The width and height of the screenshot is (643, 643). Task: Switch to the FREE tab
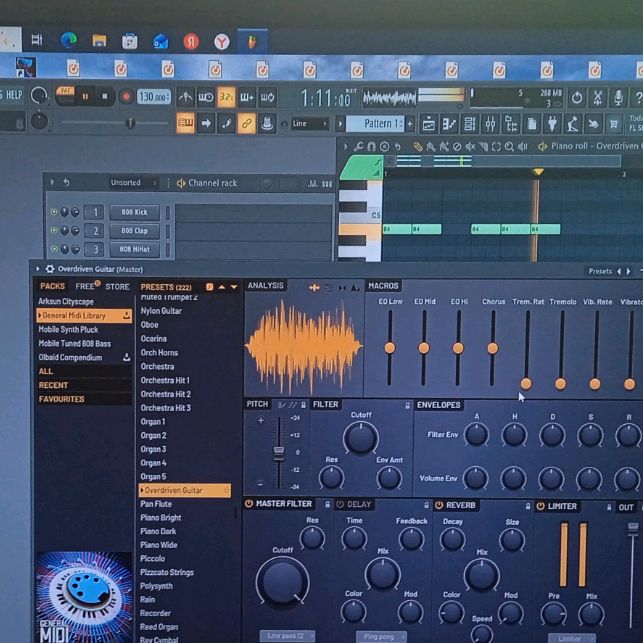85,286
